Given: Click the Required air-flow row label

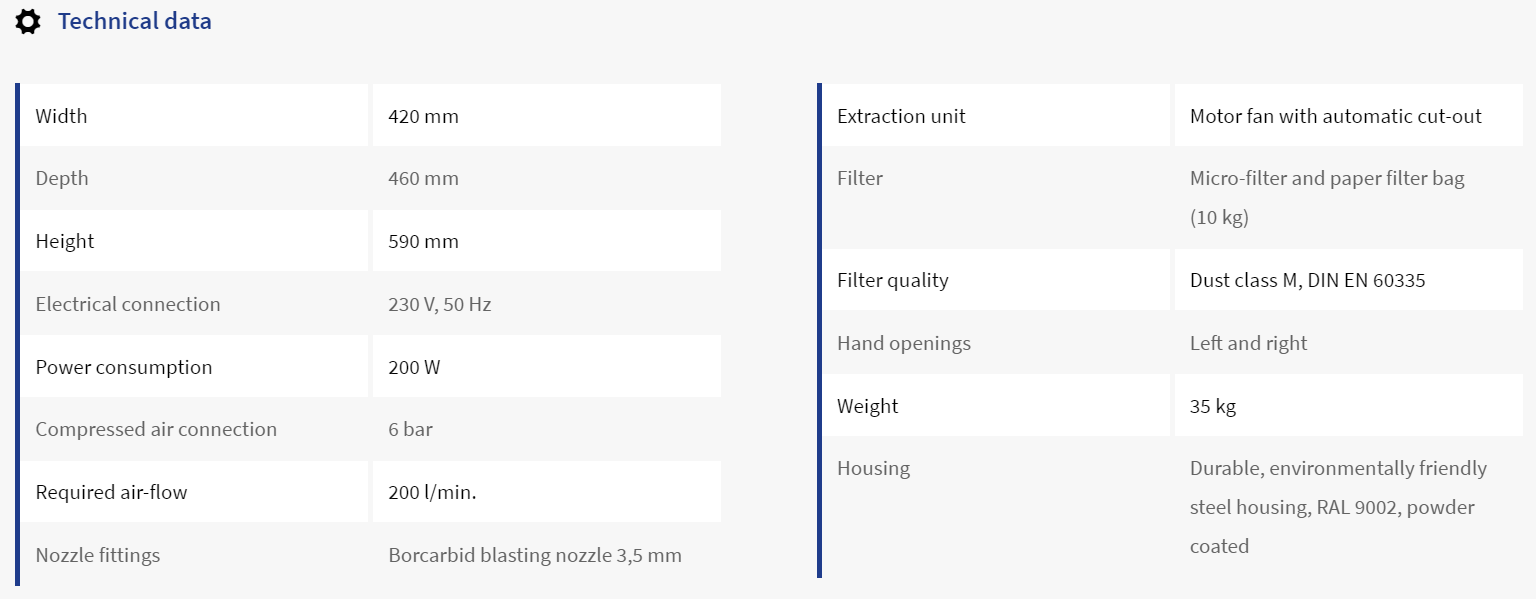Looking at the screenshot, I should click(111, 492).
